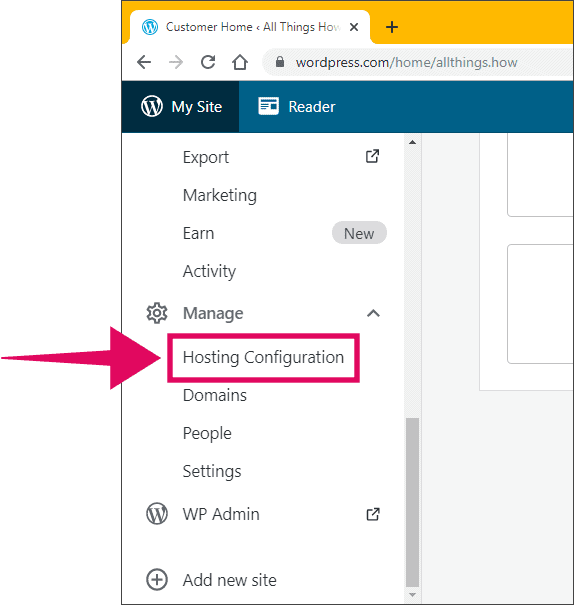Open Hosting Configuration
This screenshot has height=605, width=574.
(263, 358)
